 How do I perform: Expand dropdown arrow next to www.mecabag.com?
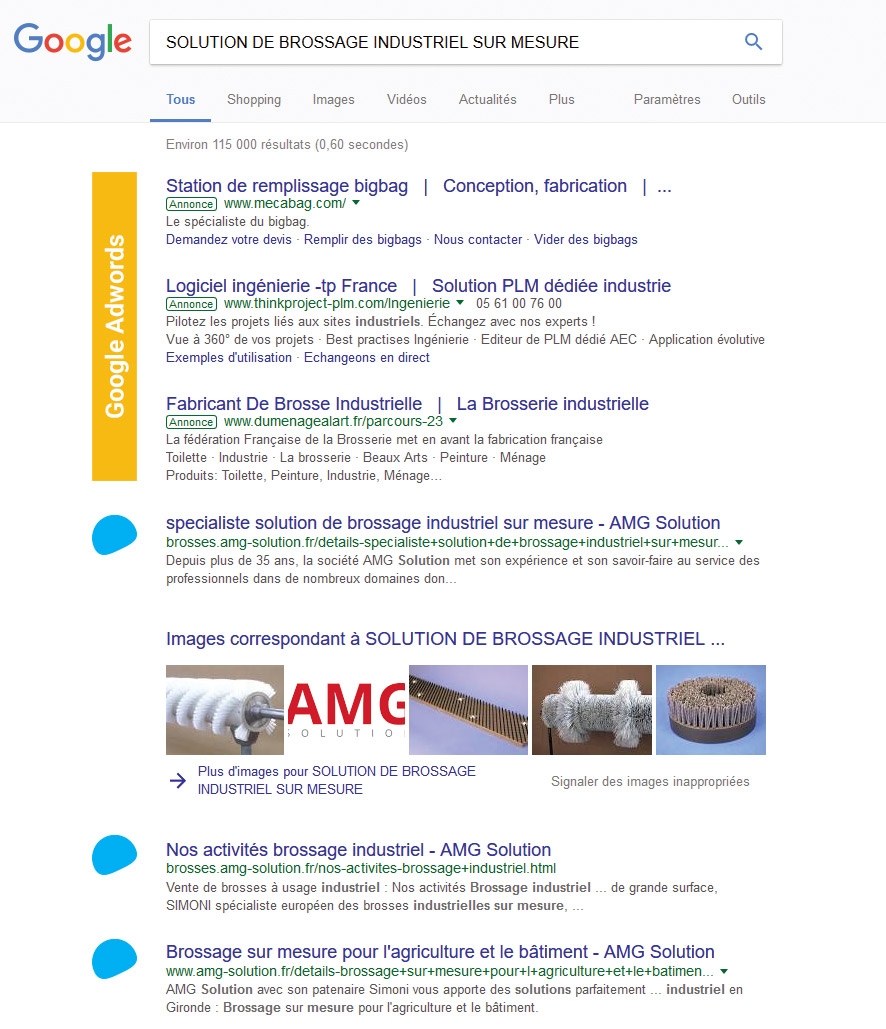(x=356, y=203)
